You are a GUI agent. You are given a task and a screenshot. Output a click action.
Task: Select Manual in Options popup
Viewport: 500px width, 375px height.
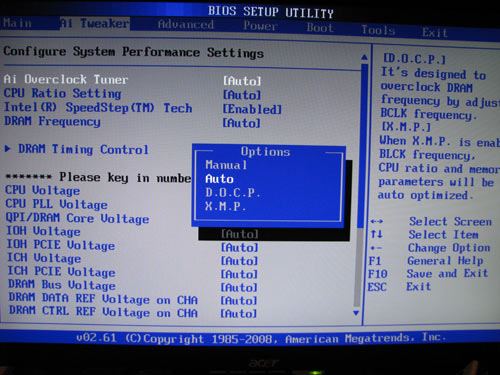226,165
